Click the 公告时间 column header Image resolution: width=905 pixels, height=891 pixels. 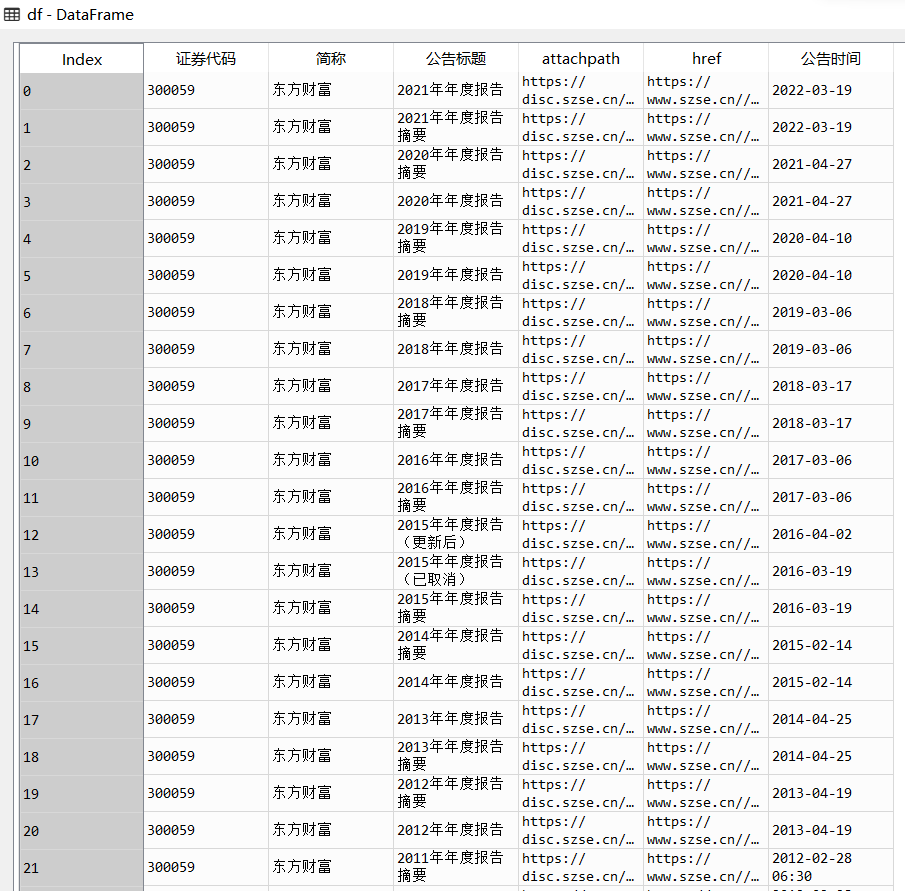click(x=831, y=59)
